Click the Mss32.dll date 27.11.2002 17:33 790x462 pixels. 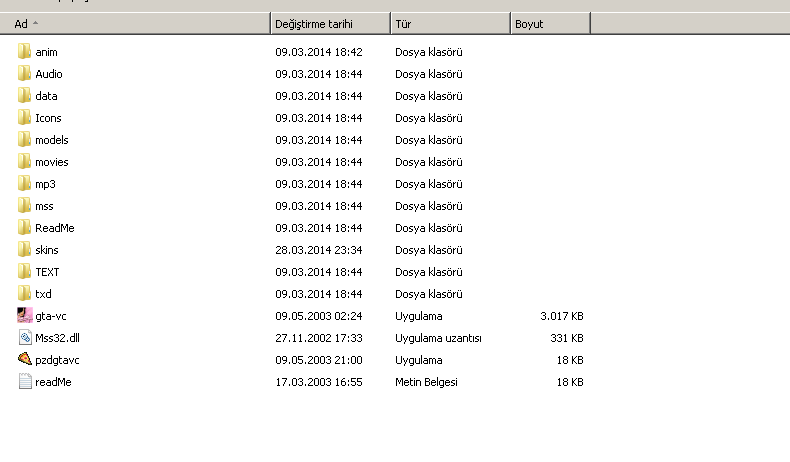tap(319, 338)
